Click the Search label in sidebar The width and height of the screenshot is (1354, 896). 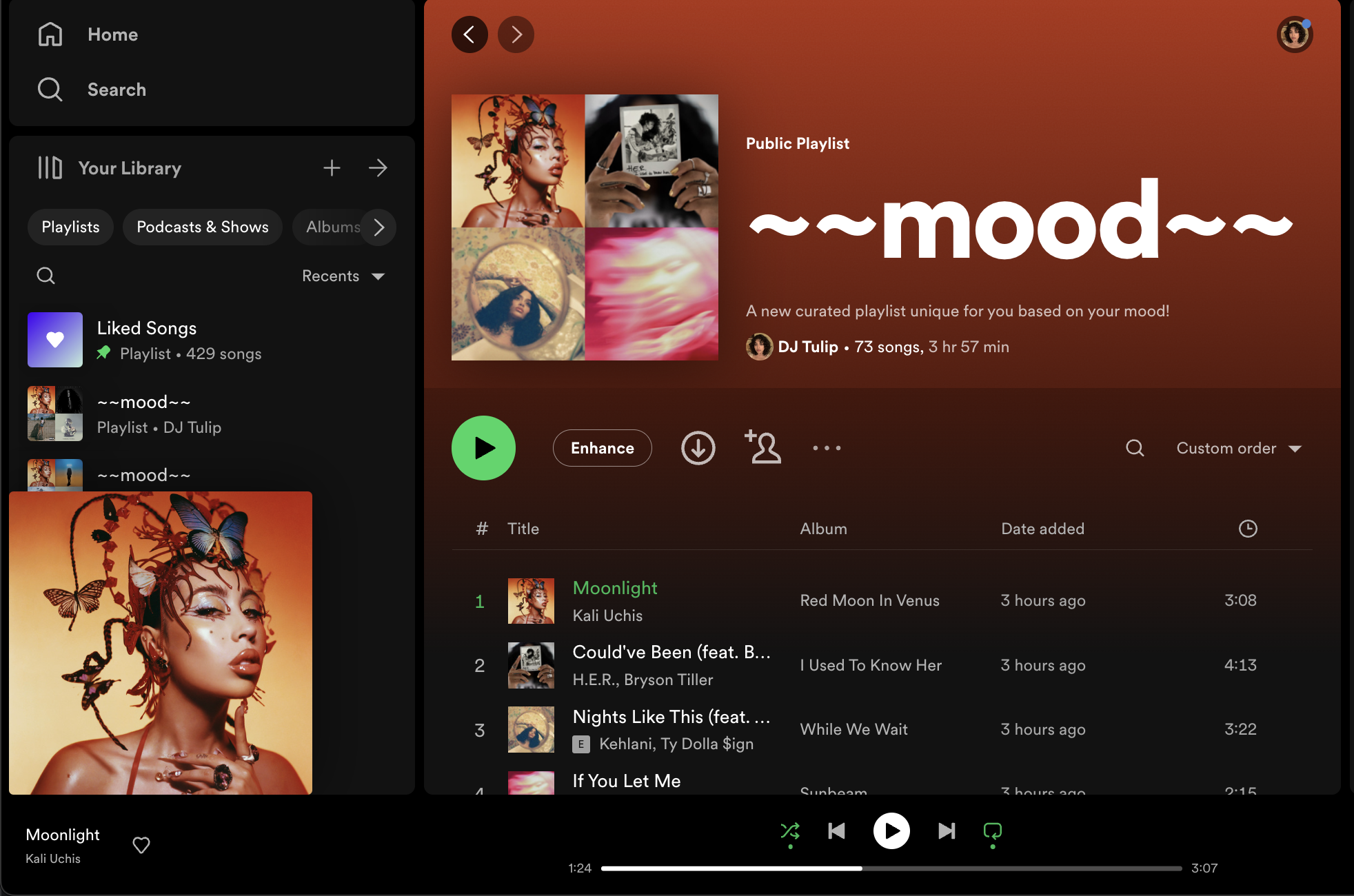(x=117, y=90)
